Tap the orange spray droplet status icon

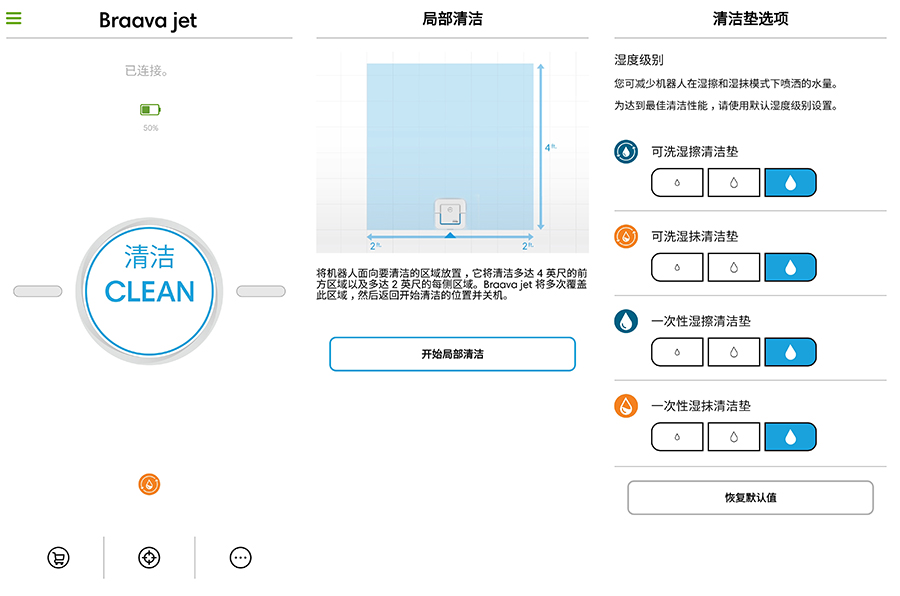click(149, 483)
